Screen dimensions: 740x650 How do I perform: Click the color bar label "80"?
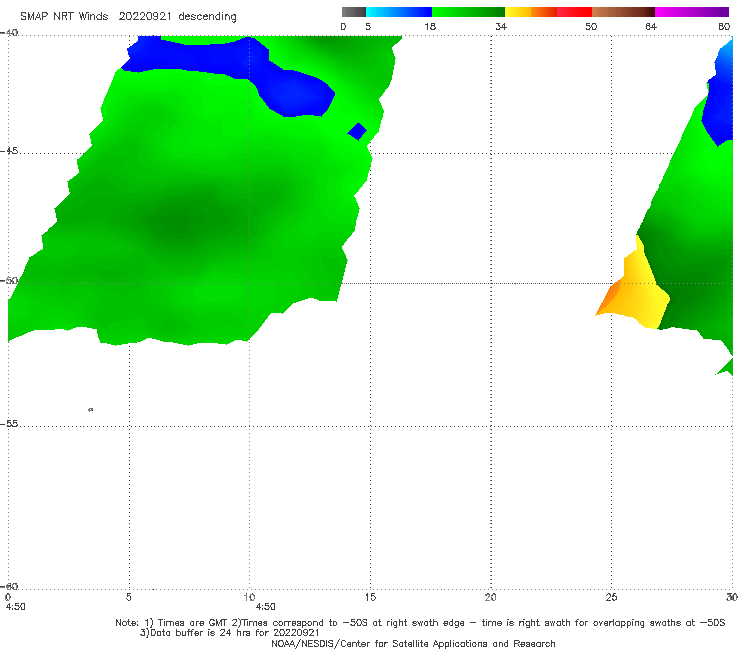[x=724, y=27]
